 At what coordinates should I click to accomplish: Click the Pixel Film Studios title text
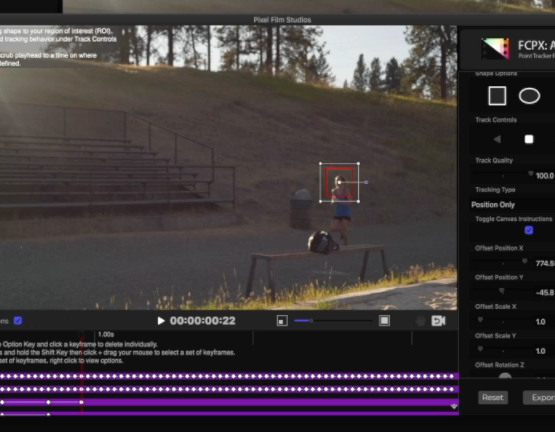click(282, 20)
